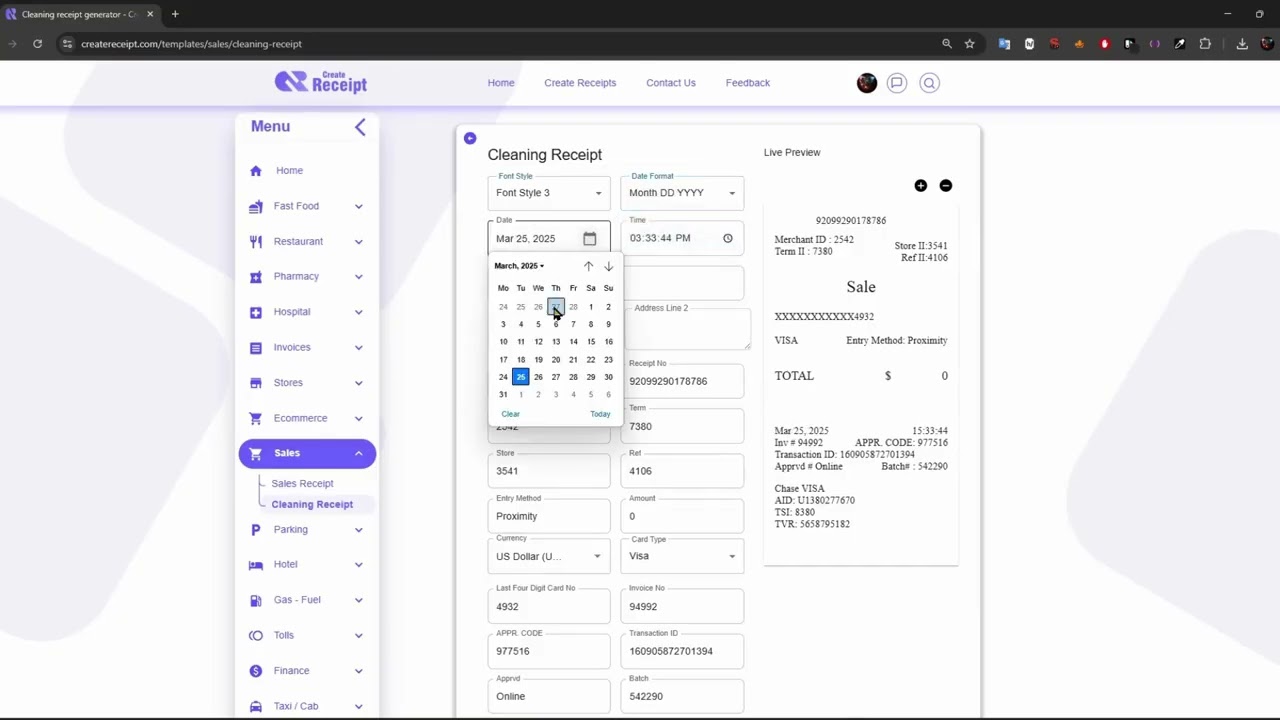Click the Create Receipt logo
The height and width of the screenshot is (720, 1280).
pyautogui.click(x=321, y=82)
